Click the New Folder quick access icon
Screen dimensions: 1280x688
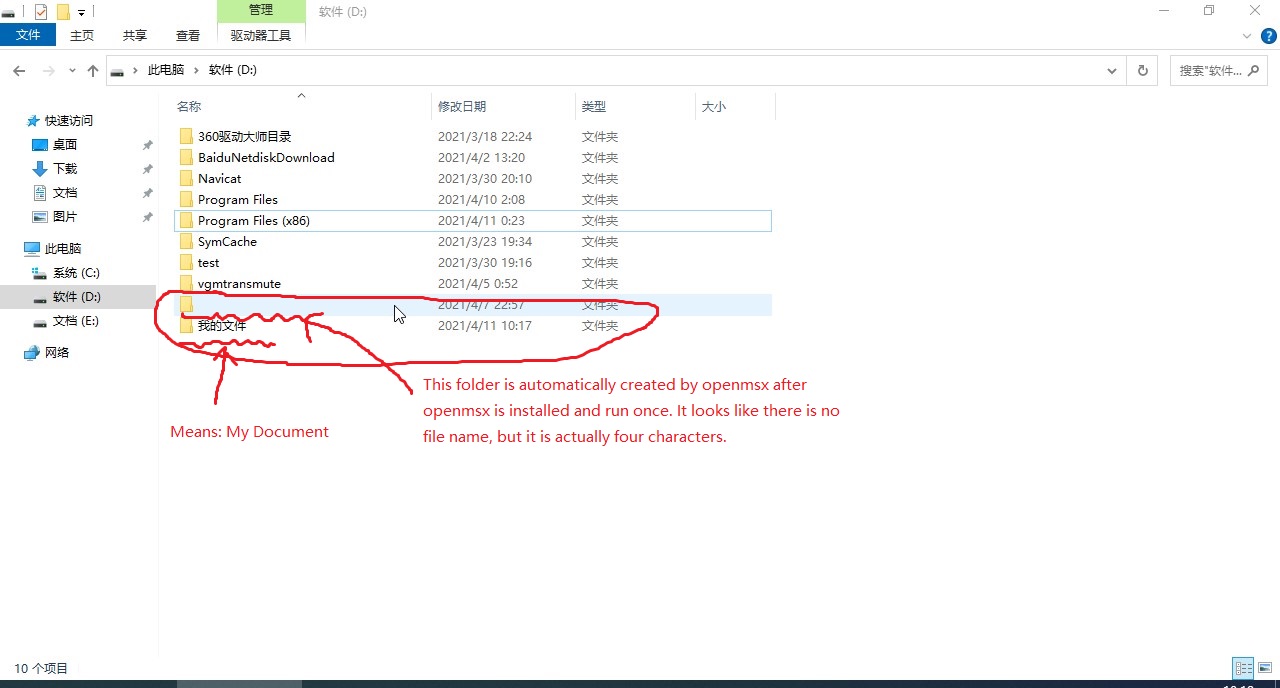(63, 12)
